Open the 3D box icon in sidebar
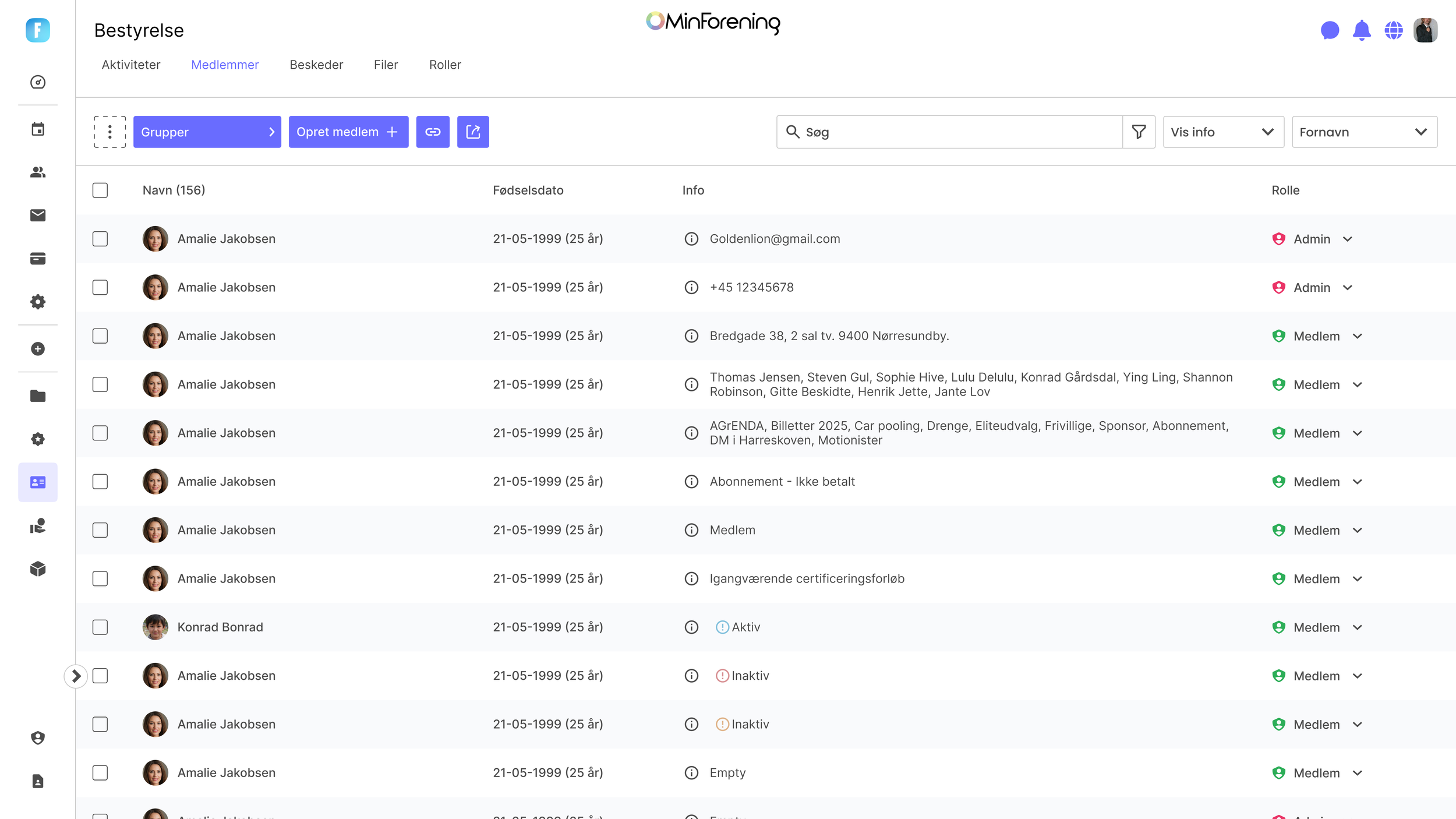 click(38, 569)
